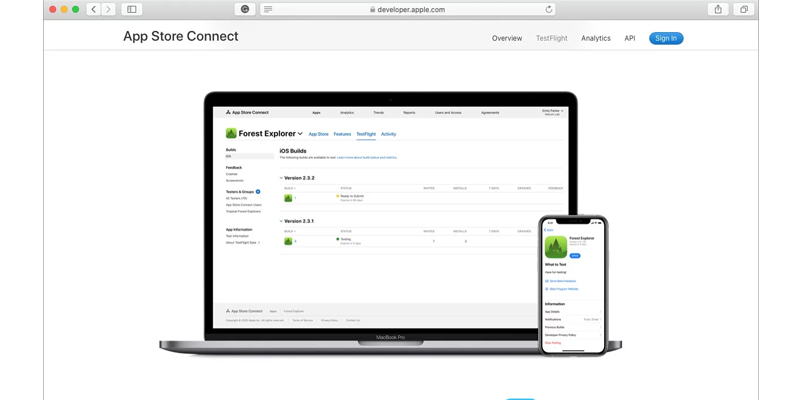Go back using the Safari back arrow
The image size is (799, 400).
[93, 9]
